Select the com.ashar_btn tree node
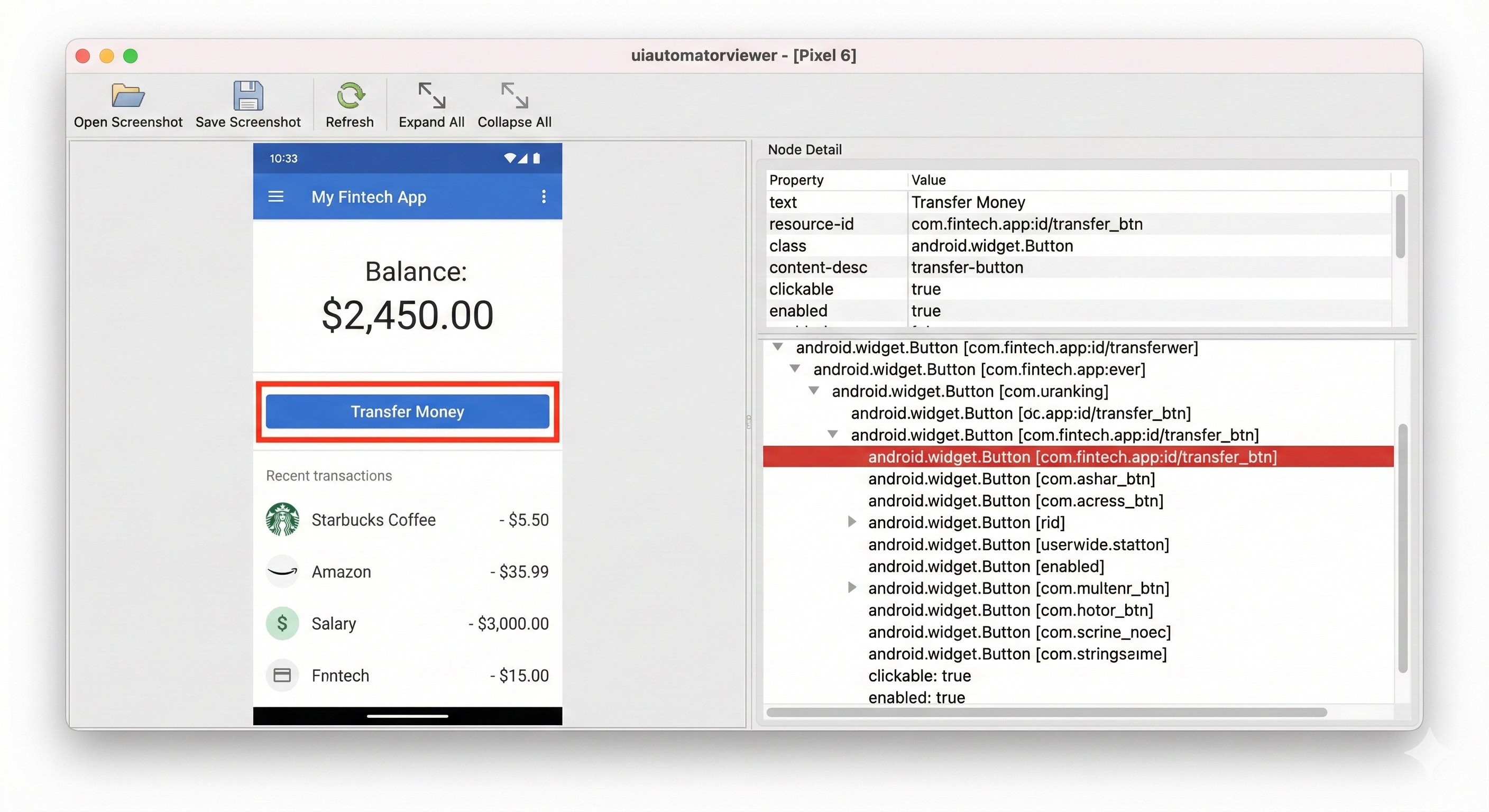Image resolution: width=1489 pixels, height=812 pixels. point(1010,478)
